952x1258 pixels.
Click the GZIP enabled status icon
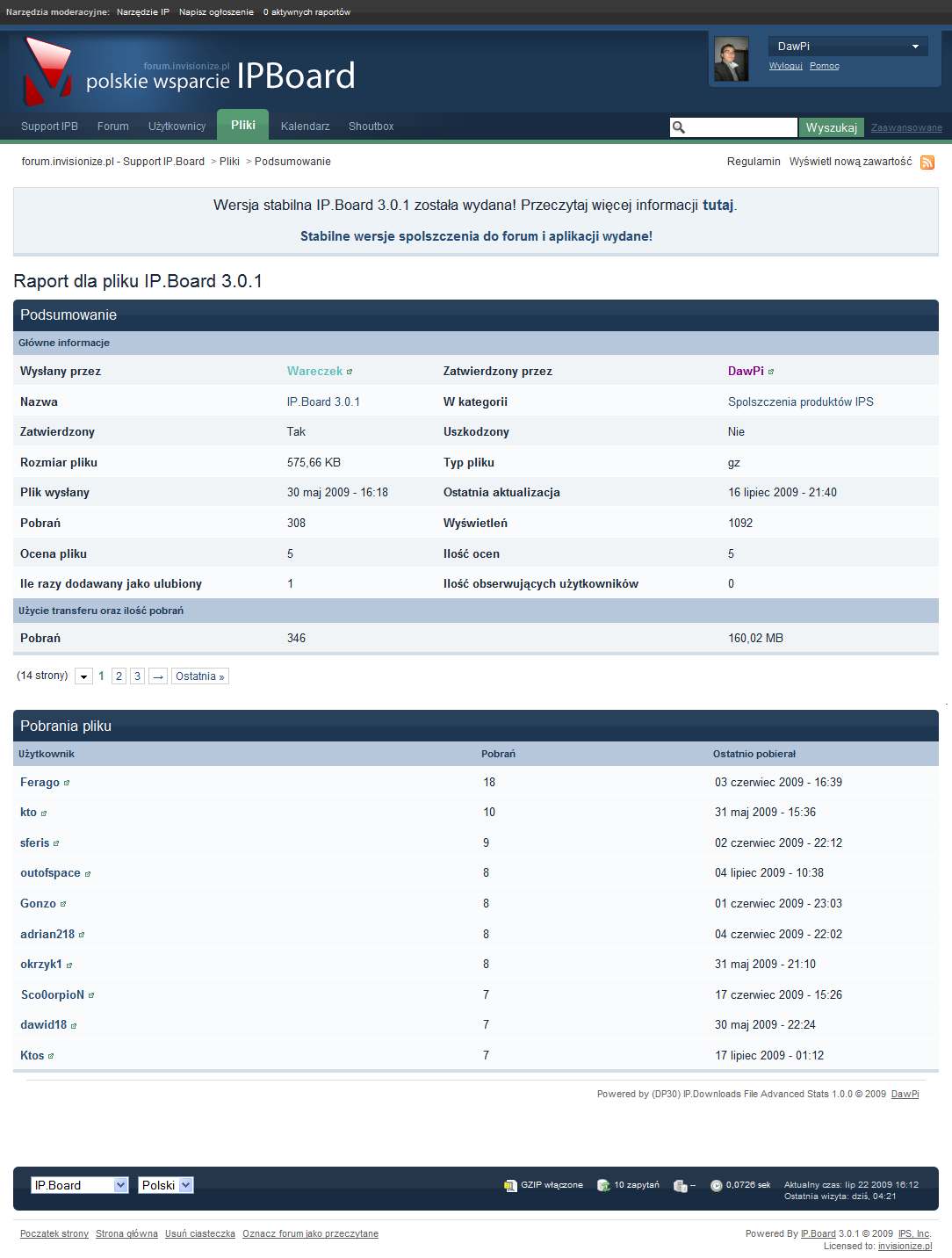pos(510,1185)
